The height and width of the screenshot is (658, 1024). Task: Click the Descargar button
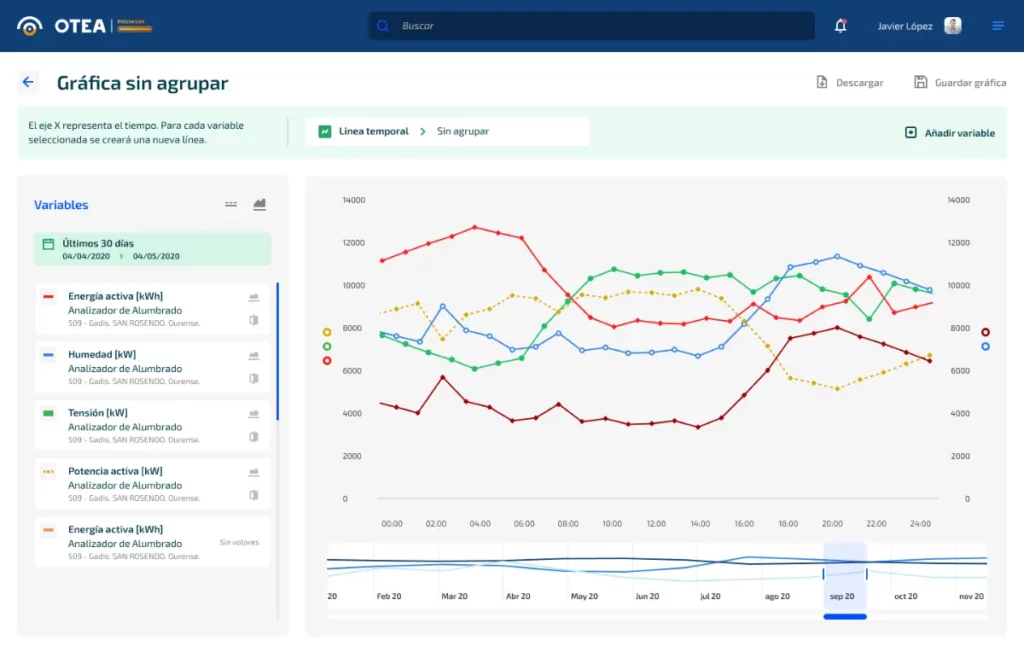850,82
